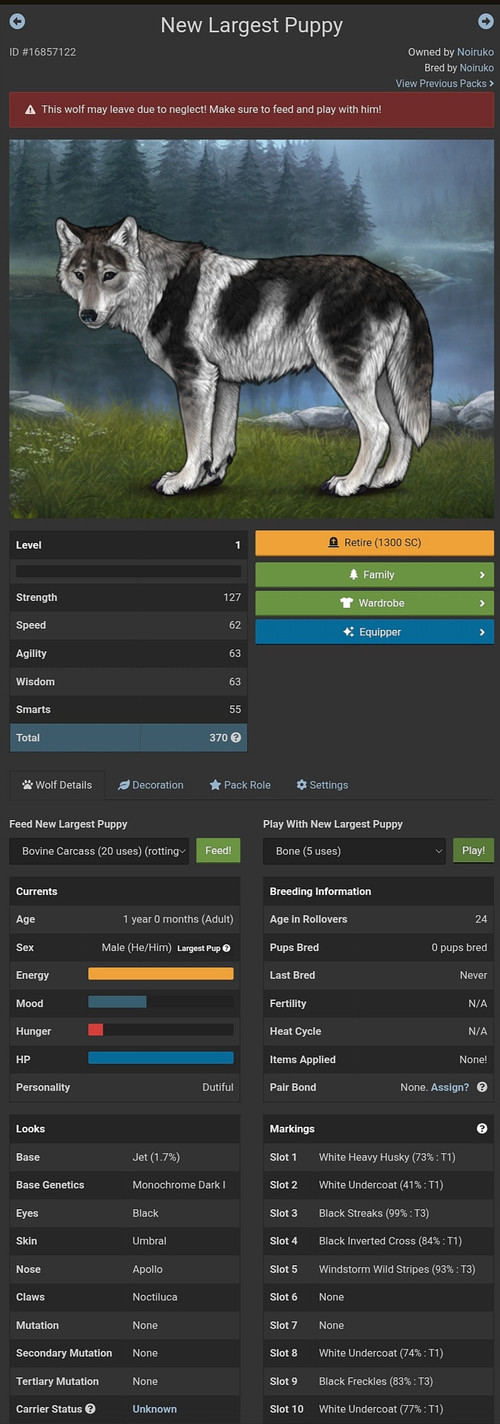The width and height of the screenshot is (500, 1424).
Task: Open the feed item dropdown Bovine Carcass
Action: [x=99, y=851]
